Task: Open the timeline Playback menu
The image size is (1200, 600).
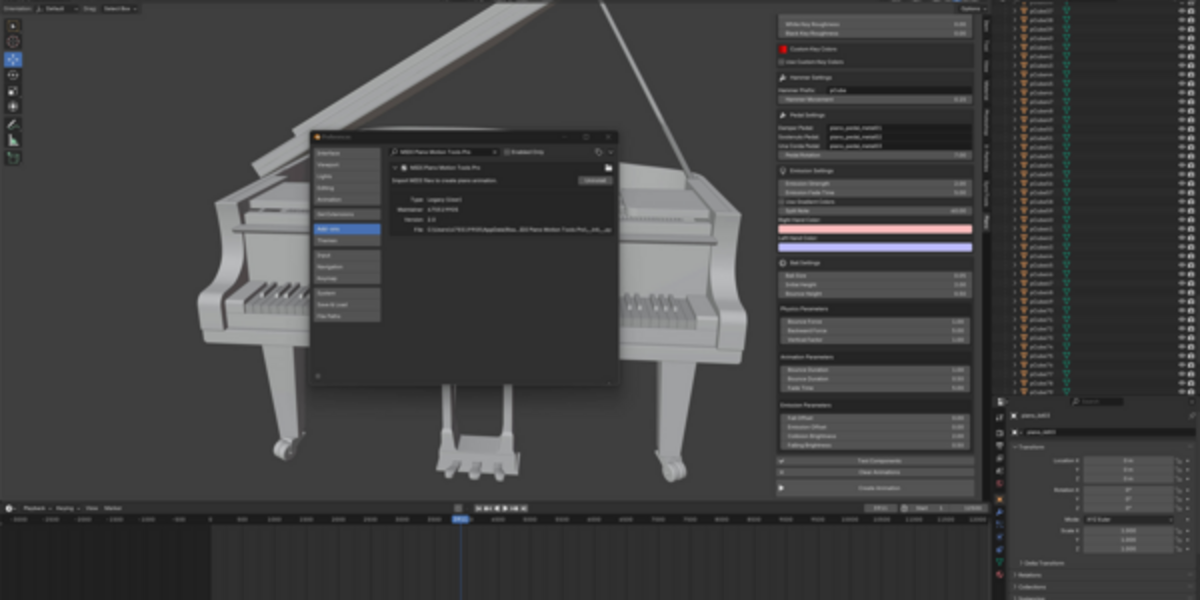Action: tap(37, 508)
